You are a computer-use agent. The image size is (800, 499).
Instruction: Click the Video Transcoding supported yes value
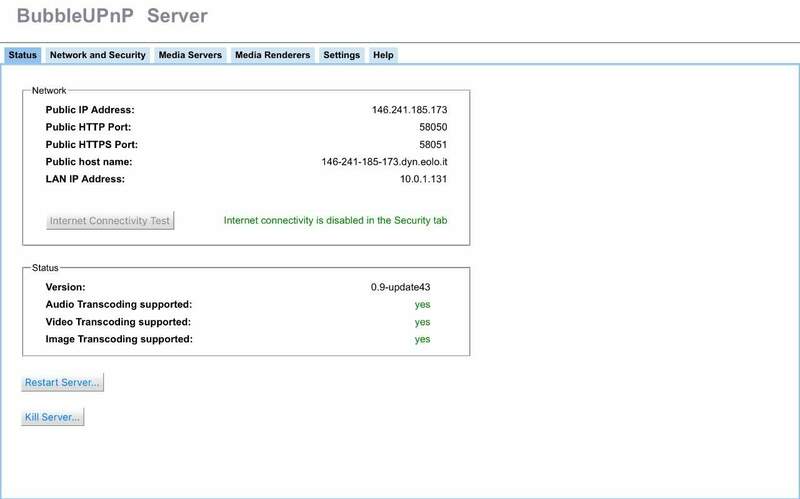pos(422,322)
